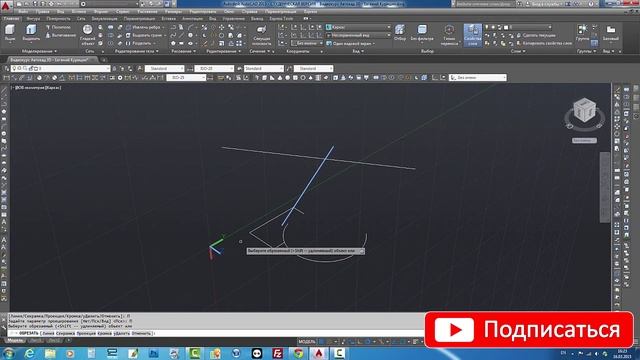Click the Отбор culling icon
This screenshot has width=640, height=360.
tap(400, 33)
